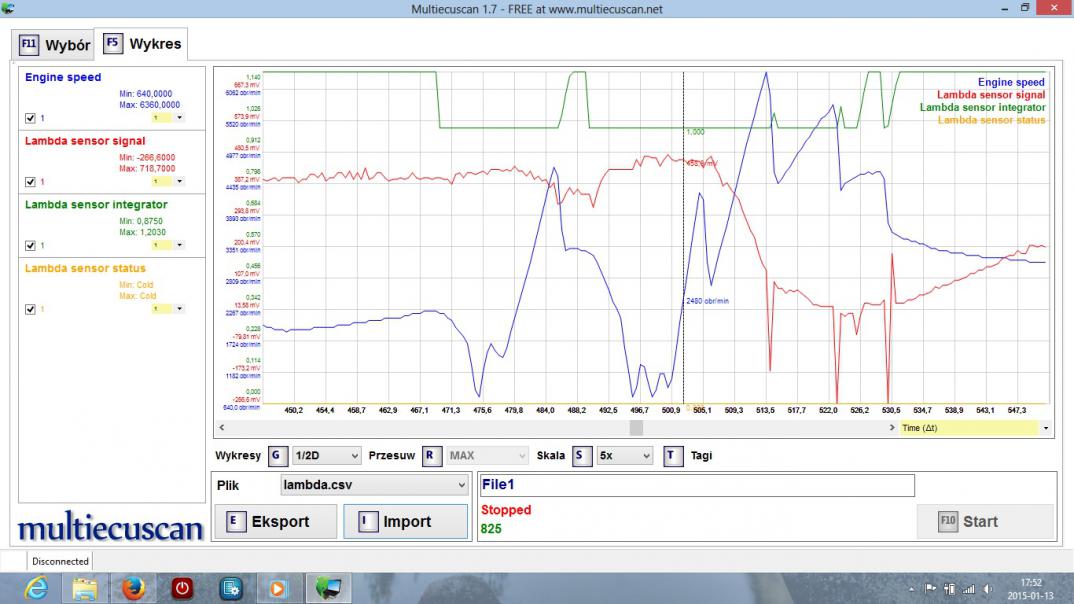This screenshot has width=1074, height=604.
Task: Click the File1 name input field
Action: (x=697, y=485)
